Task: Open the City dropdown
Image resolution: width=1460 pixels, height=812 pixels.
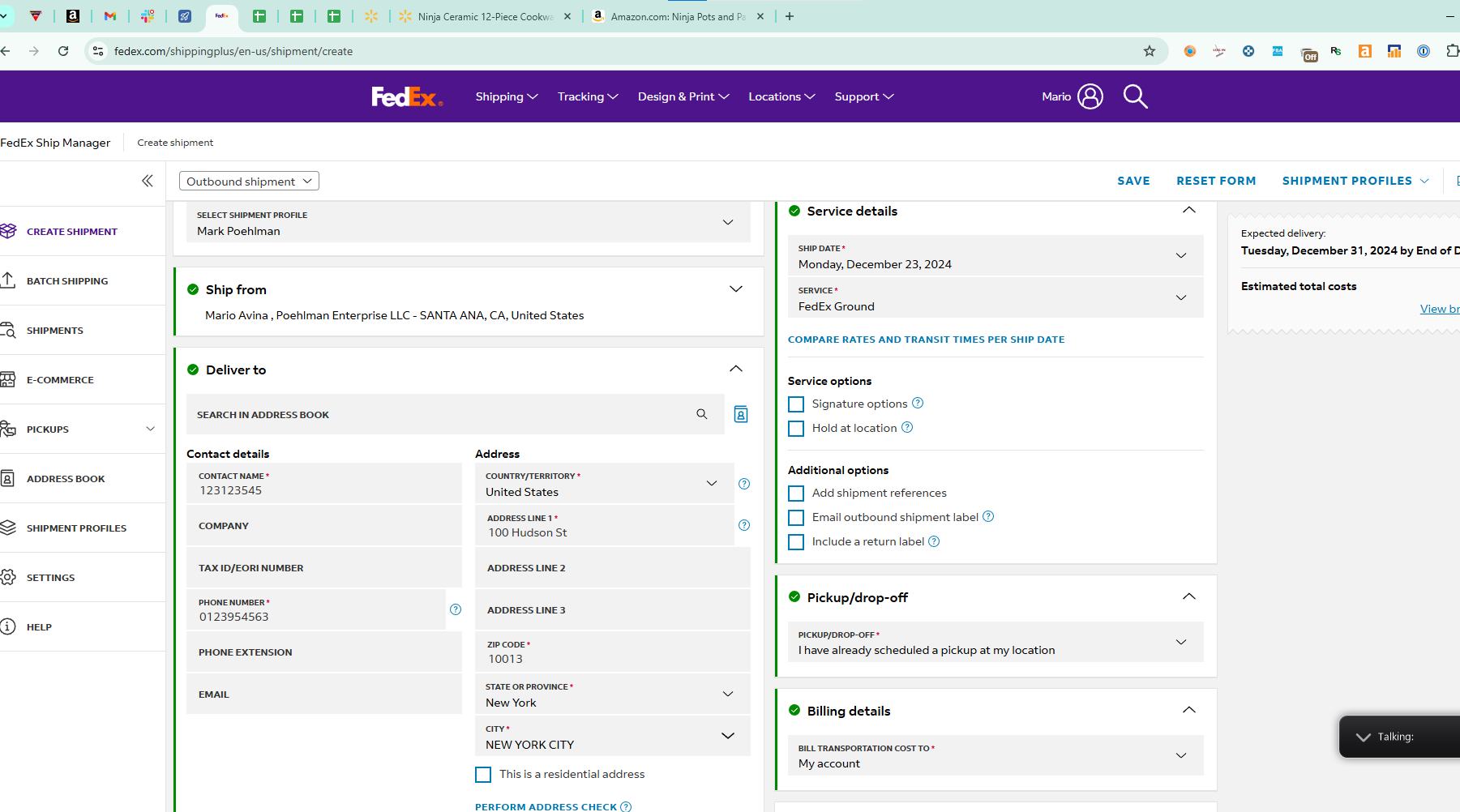Action: pos(613,736)
